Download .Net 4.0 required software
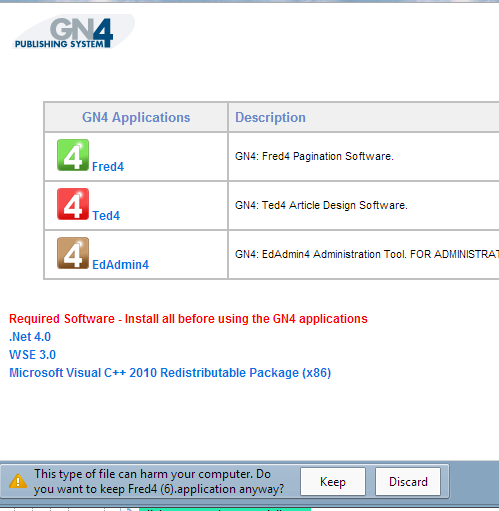The height and width of the screenshot is (511, 499). click(30, 337)
